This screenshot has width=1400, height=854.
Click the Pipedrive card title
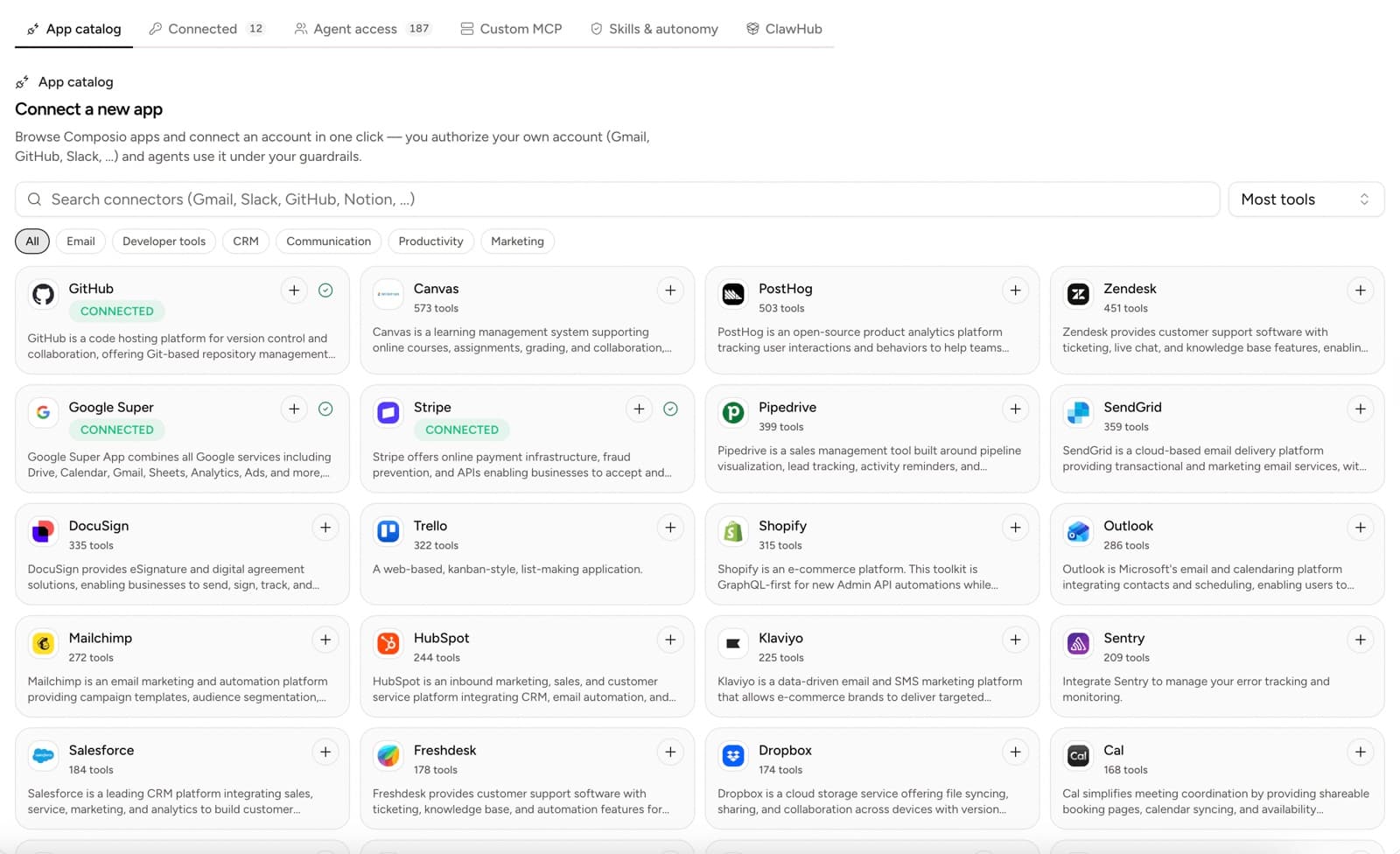pos(787,408)
